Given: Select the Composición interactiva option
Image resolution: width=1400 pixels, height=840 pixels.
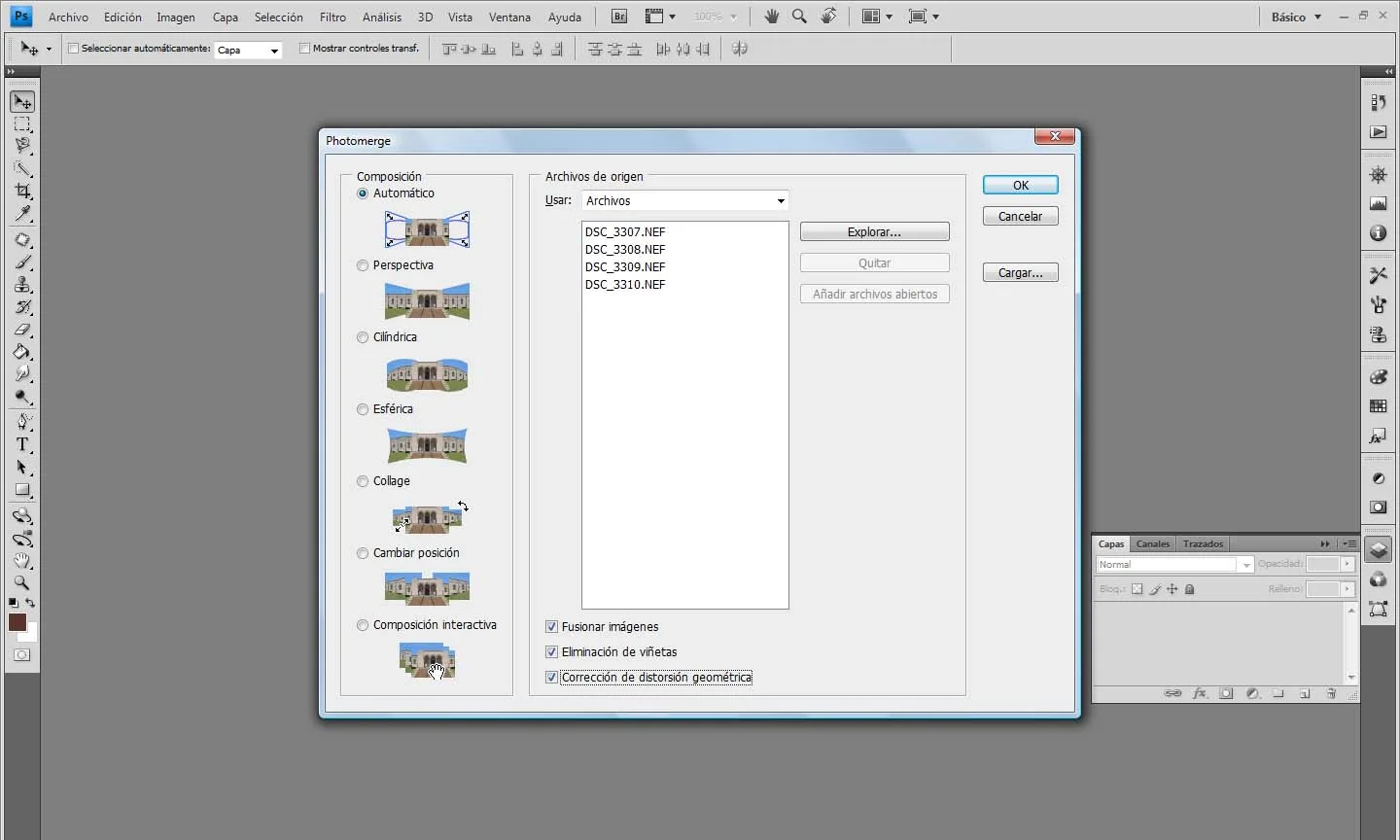Looking at the screenshot, I should [363, 625].
